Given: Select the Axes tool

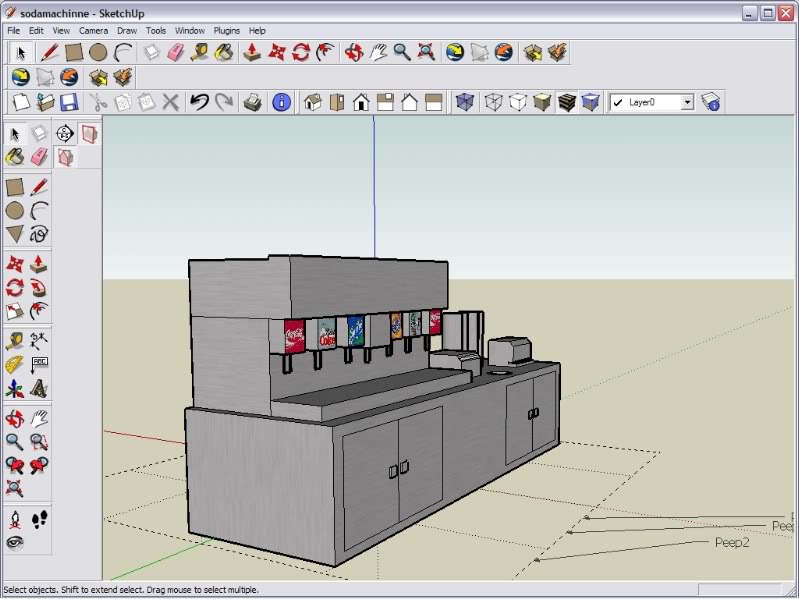Looking at the screenshot, I should click(15, 389).
